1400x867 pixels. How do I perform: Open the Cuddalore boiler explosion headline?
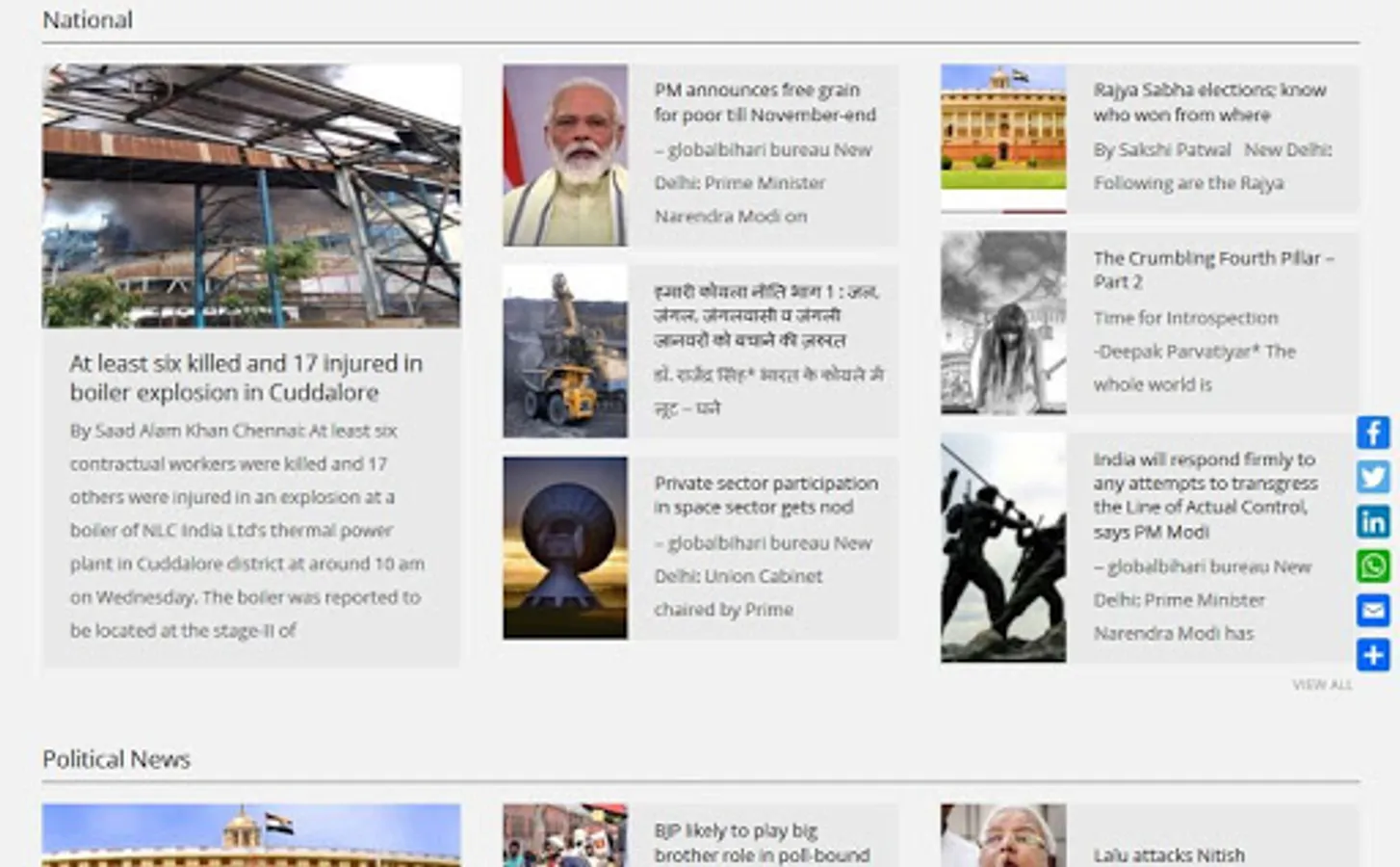[246, 378]
